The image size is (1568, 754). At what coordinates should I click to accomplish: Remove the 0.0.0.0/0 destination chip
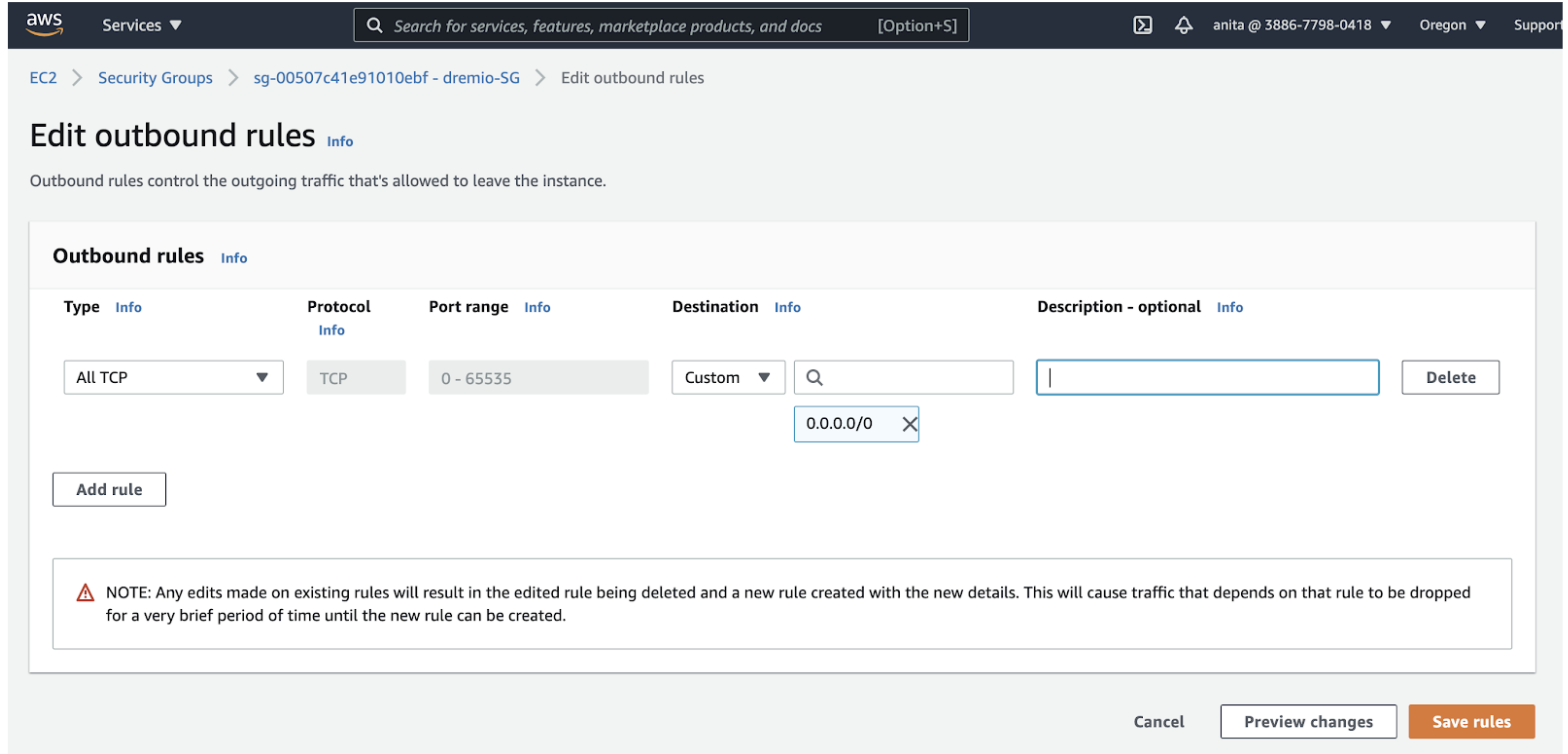tap(909, 424)
